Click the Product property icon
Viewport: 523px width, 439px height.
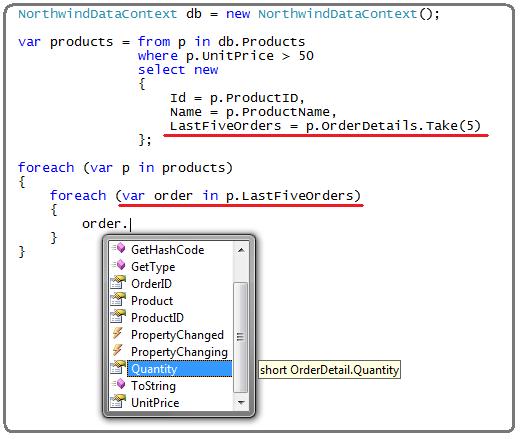(118, 300)
